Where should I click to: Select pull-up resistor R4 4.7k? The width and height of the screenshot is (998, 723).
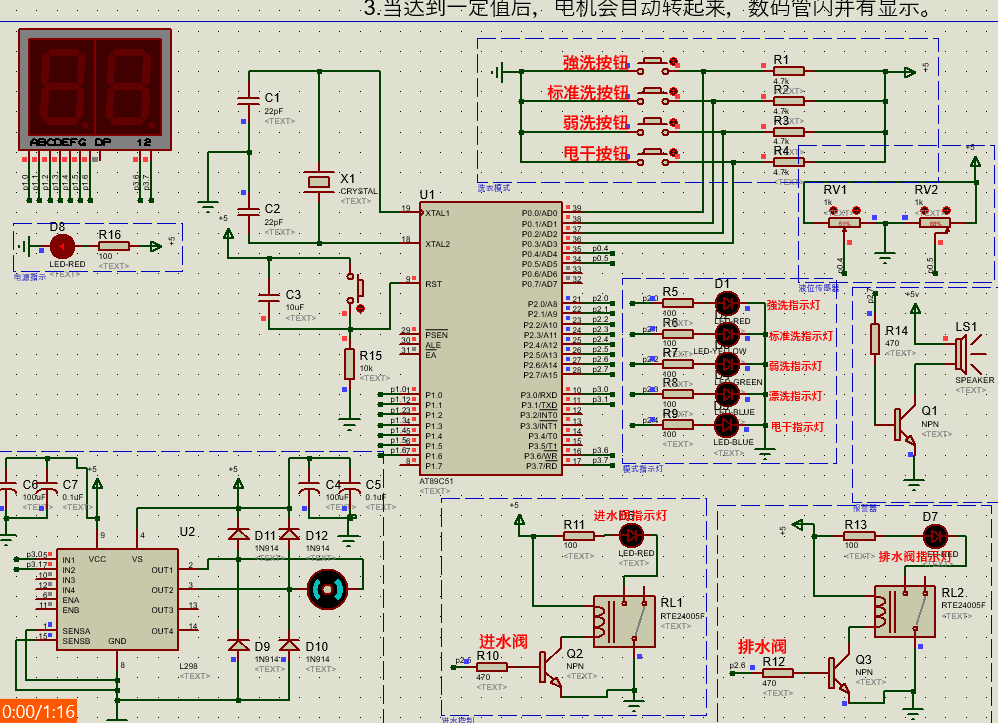tap(789, 162)
